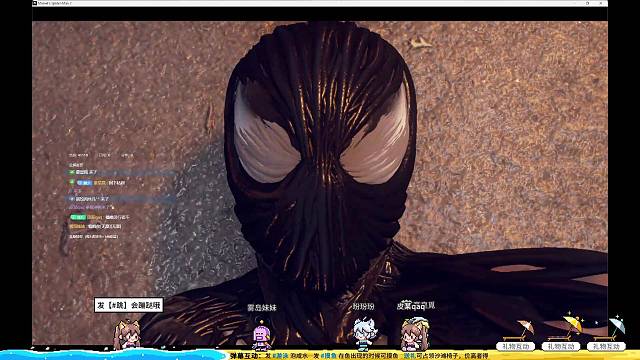Close the Spider-Man game window

pos(601,3)
